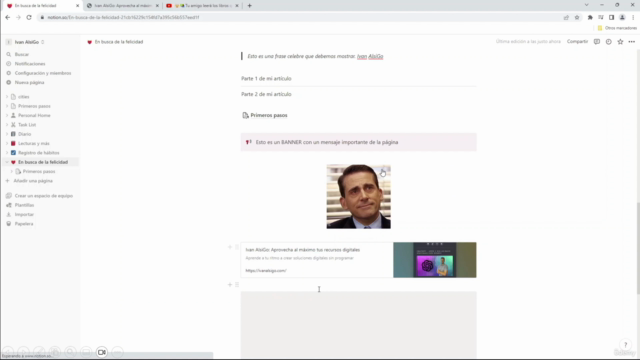This screenshot has height=360, width=640.
Task: Click the help question mark button
Action: (625, 344)
